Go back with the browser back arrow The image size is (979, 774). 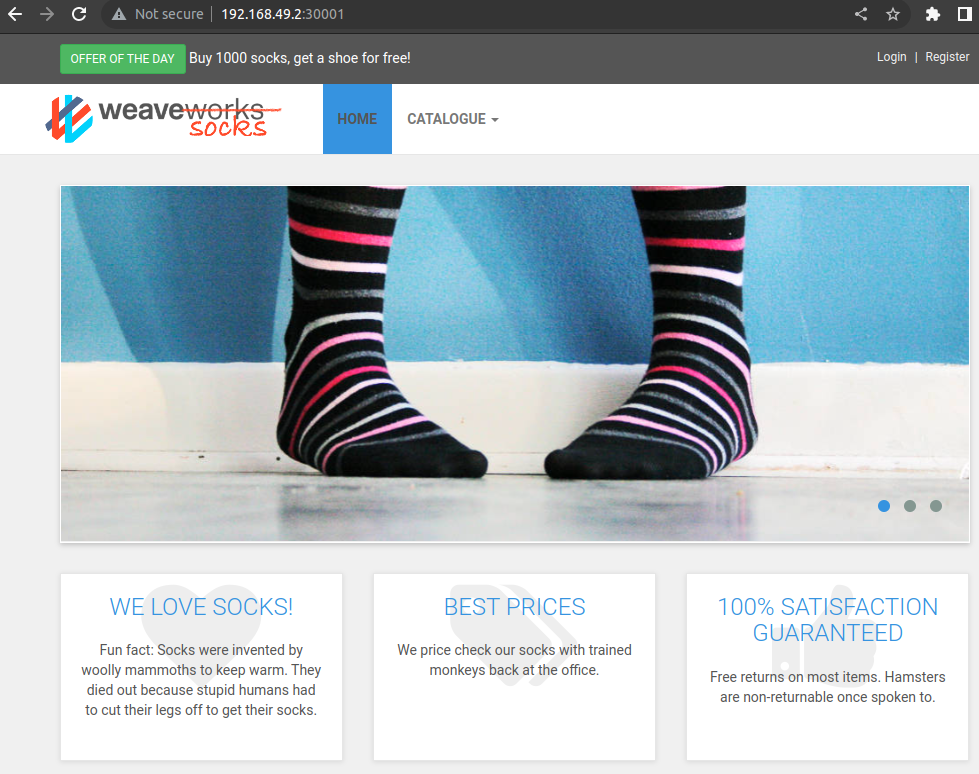pos(15,14)
